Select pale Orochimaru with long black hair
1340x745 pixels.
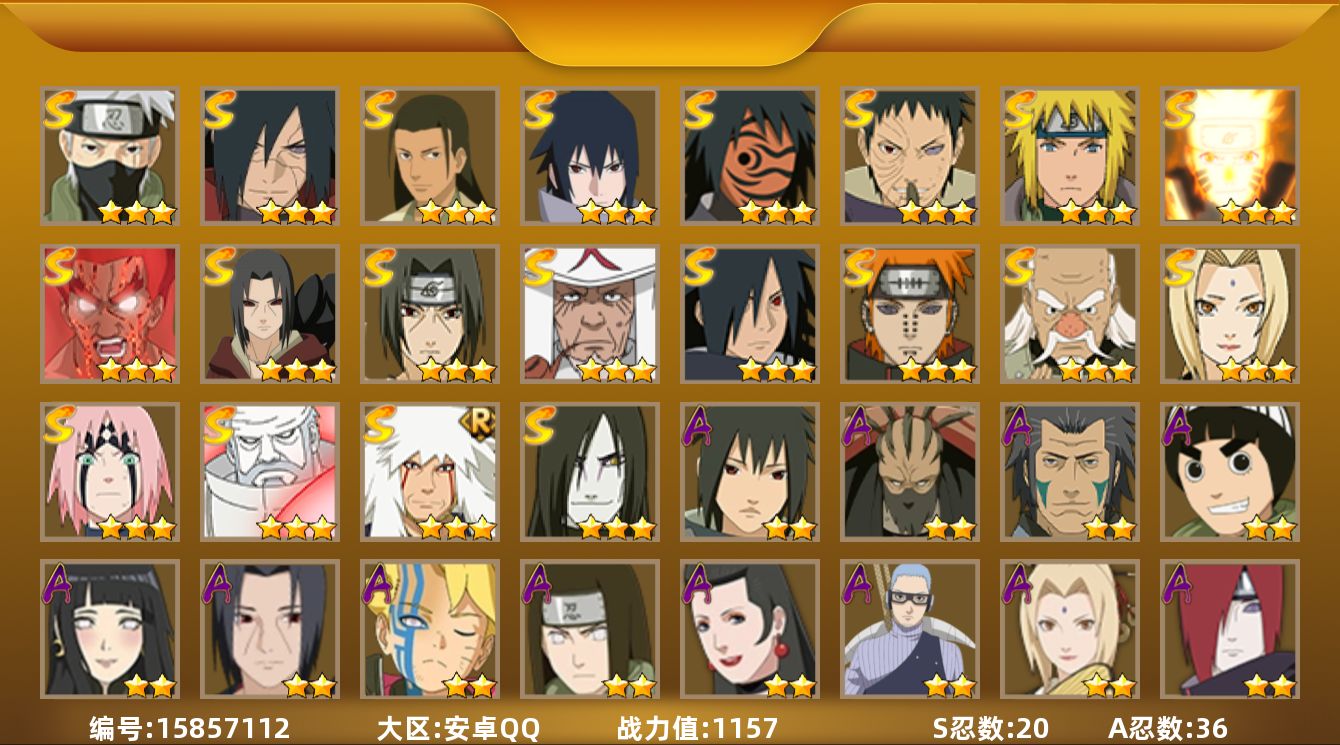tap(590, 472)
